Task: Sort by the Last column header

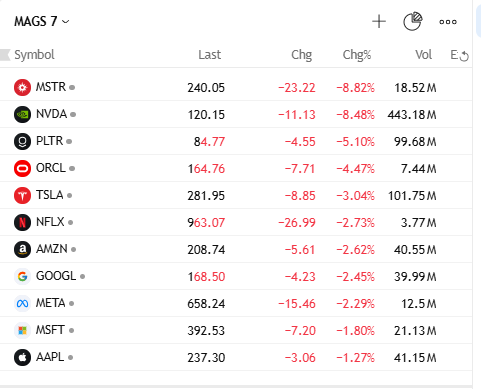Action: 209,55
